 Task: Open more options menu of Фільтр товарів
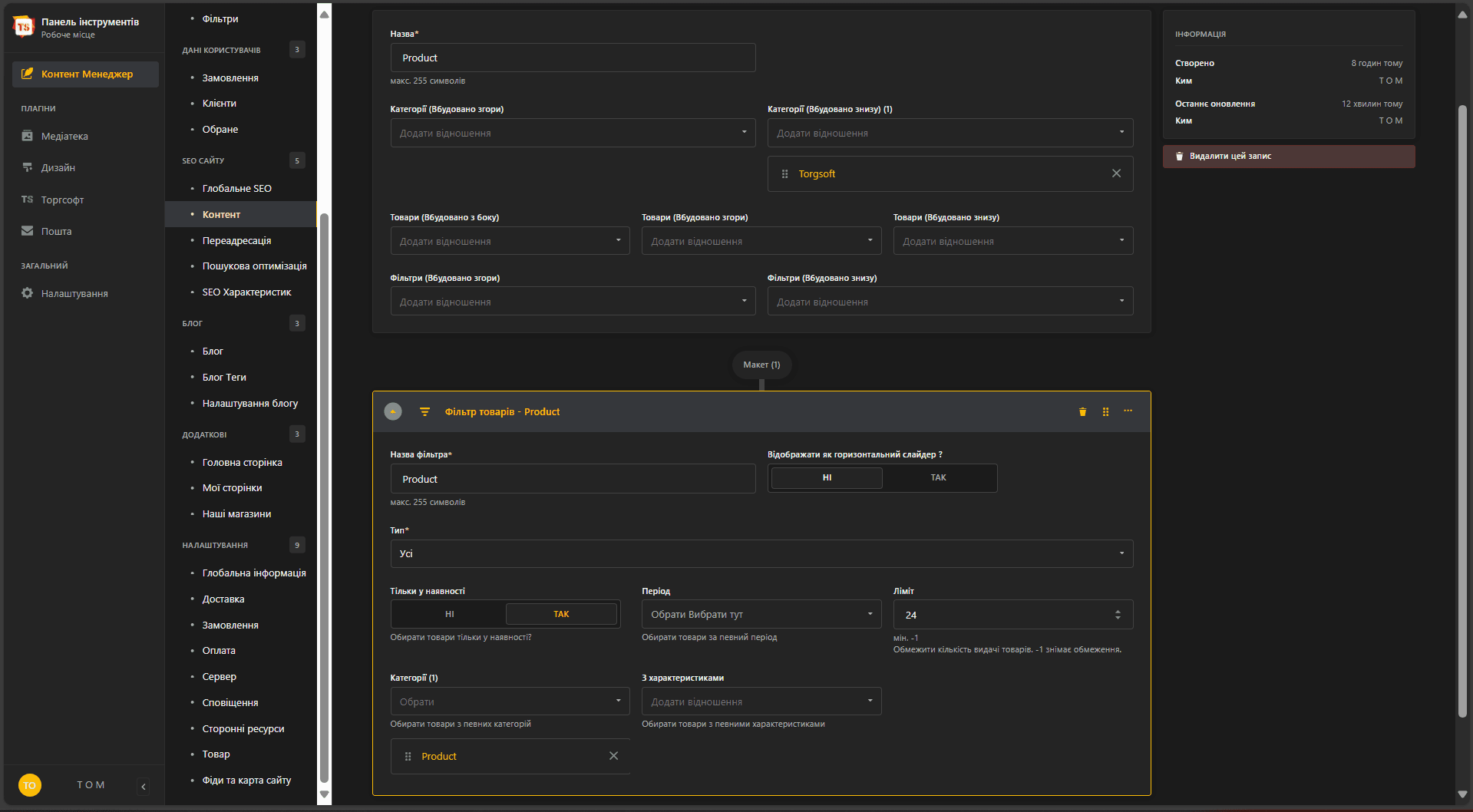tap(1128, 411)
